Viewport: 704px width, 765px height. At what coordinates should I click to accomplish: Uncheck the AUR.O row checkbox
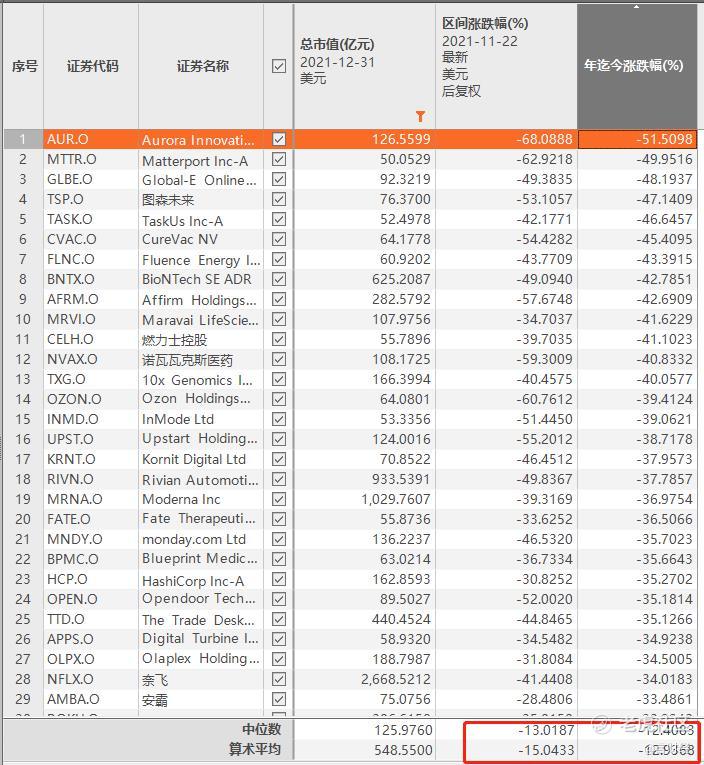coord(279,139)
